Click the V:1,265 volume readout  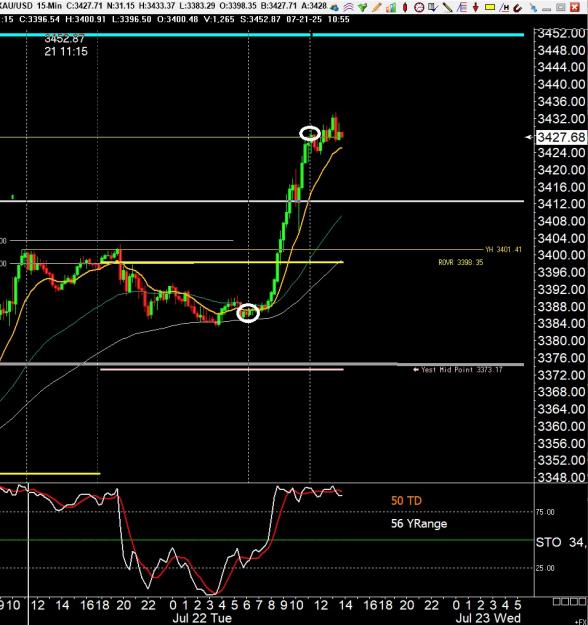(219, 19)
